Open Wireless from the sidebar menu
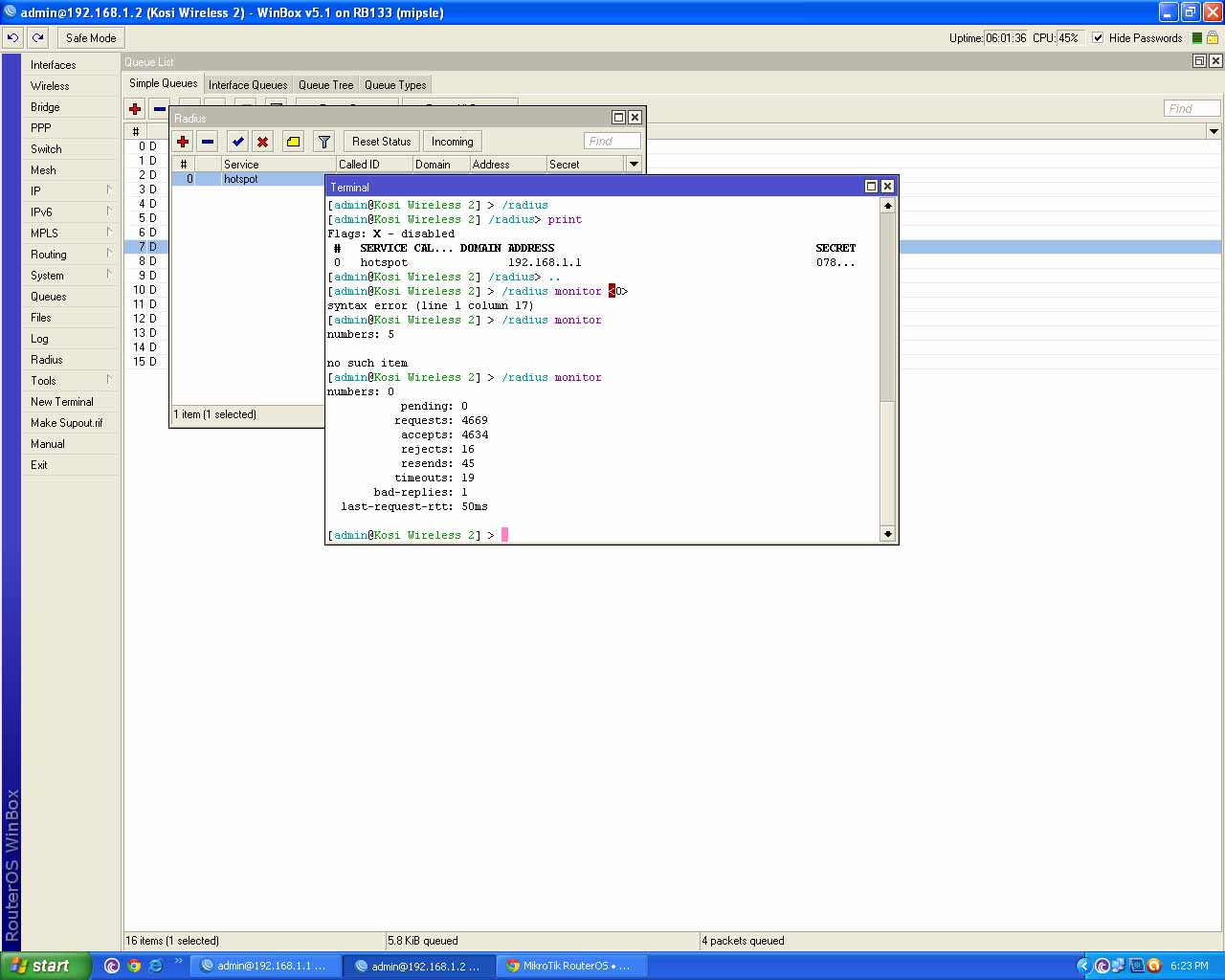1225x980 pixels. [50, 86]
